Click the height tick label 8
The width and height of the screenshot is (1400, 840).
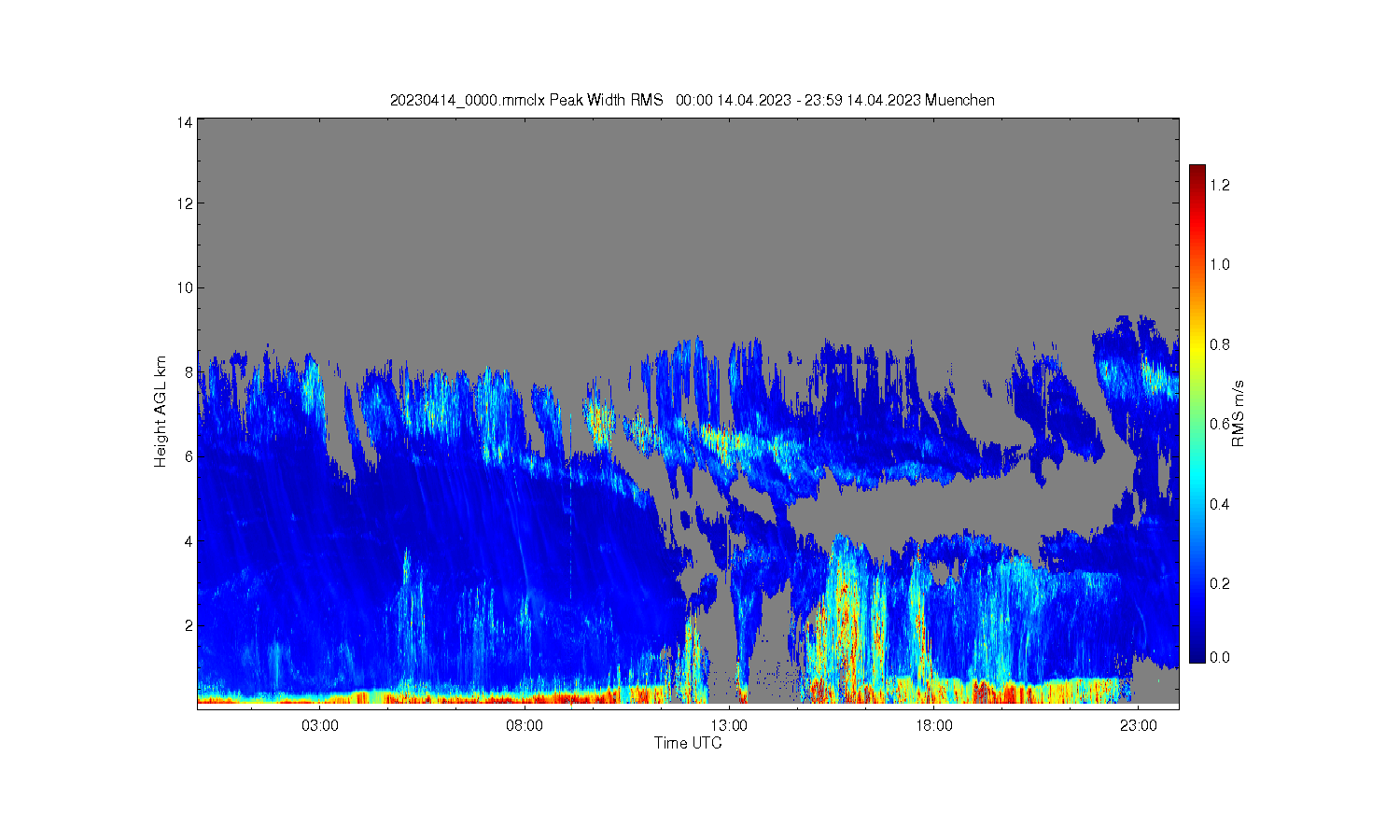(189, 371)
